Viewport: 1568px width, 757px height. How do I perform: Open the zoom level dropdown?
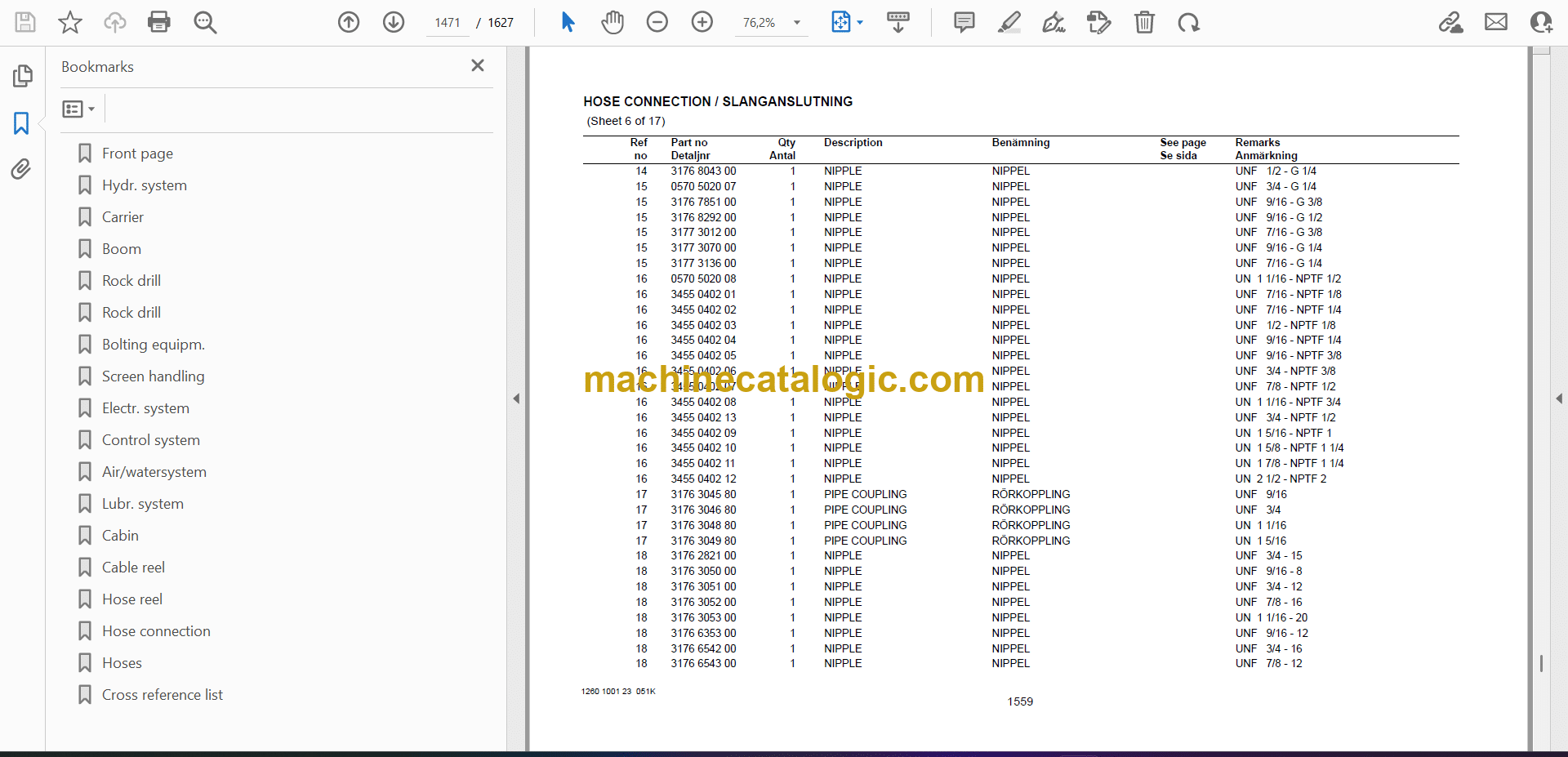(x=797, y=23)
